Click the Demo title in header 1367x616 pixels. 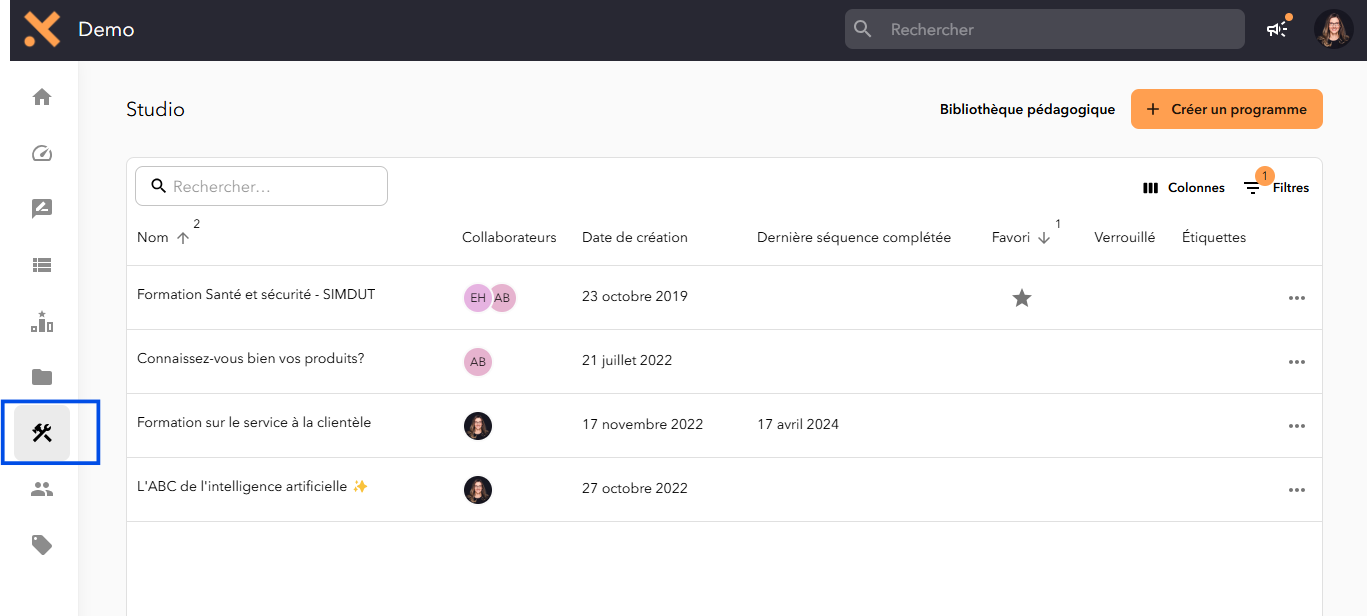coord(106,30)
